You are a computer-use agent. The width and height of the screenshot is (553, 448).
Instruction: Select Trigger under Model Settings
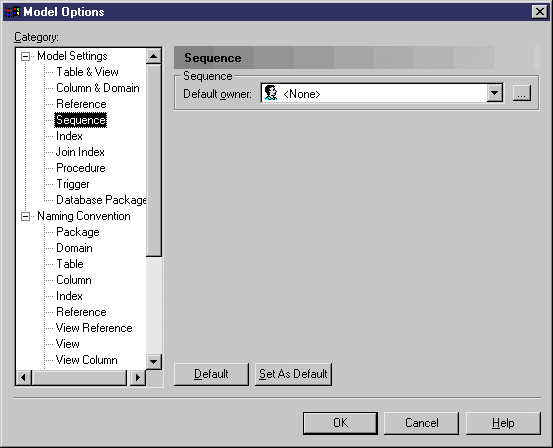(x=73, y=184)
